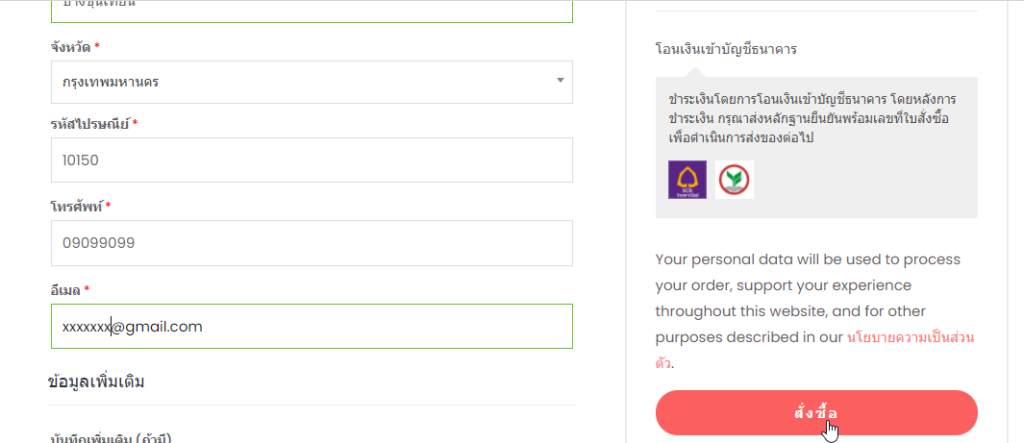Click the Kasikorn green bank logo
The width and height of the screenshot is (1024, 443).
coord(735,179)
